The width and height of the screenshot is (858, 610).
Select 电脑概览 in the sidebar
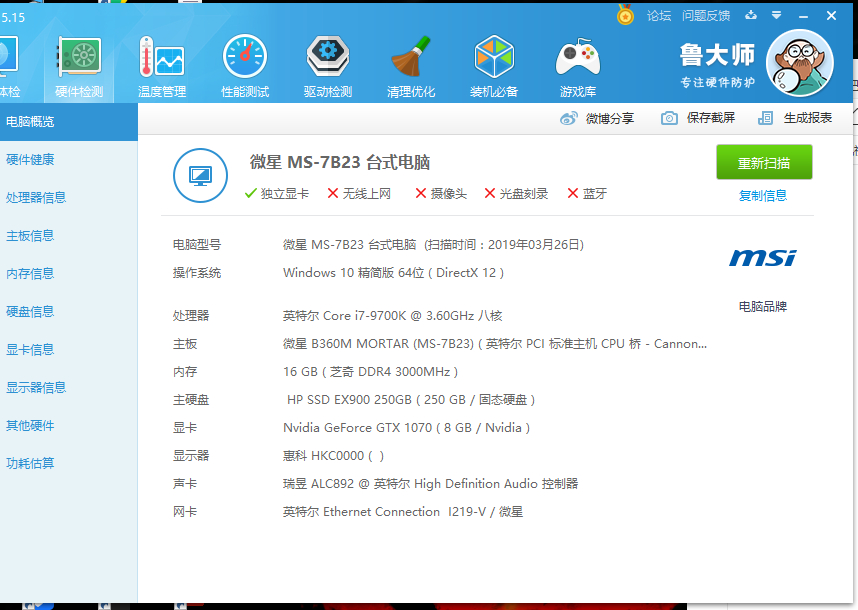68,121
